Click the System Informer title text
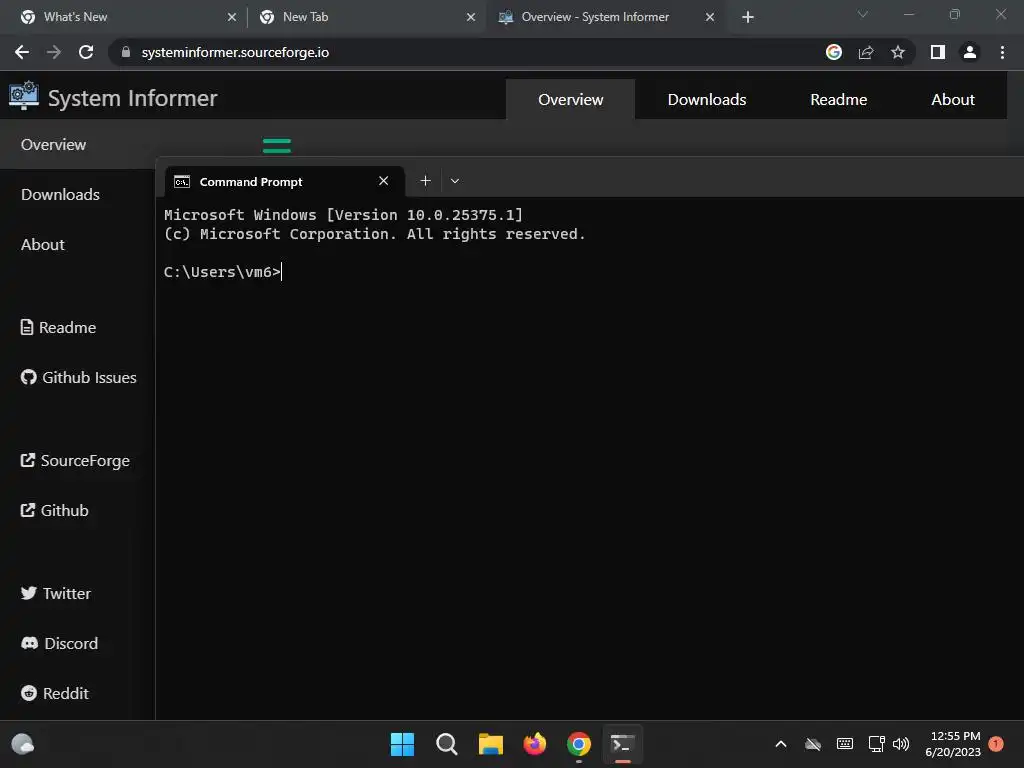The image size is (1024, 768). [133, 98]
